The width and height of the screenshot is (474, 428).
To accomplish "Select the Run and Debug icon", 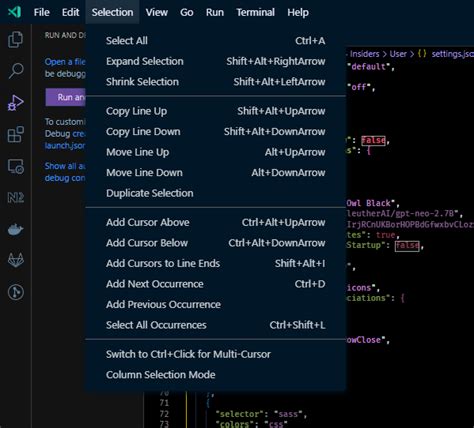I will (15, 103).
